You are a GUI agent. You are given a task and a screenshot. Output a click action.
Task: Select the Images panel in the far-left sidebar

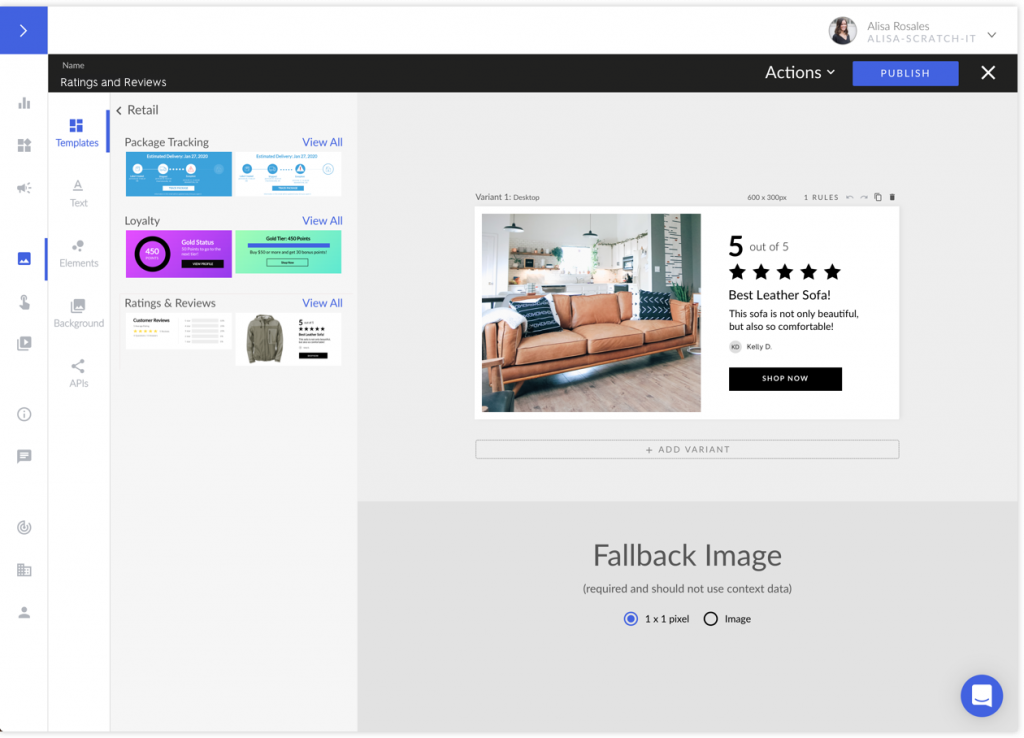tap(24, 258)
